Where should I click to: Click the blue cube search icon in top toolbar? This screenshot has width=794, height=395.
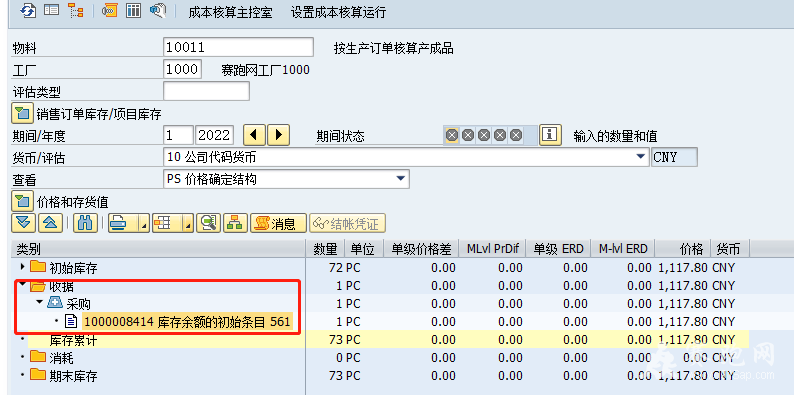158,11
